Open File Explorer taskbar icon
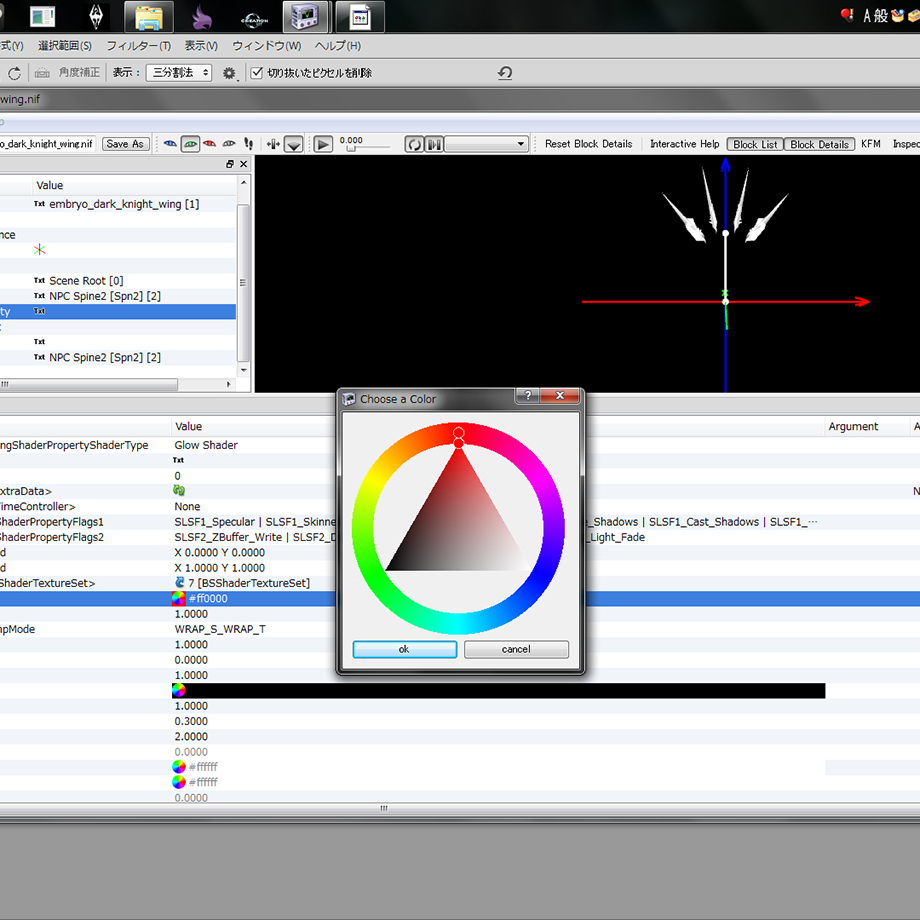Viewport: 920px width, 920px height. coord(148,16)
